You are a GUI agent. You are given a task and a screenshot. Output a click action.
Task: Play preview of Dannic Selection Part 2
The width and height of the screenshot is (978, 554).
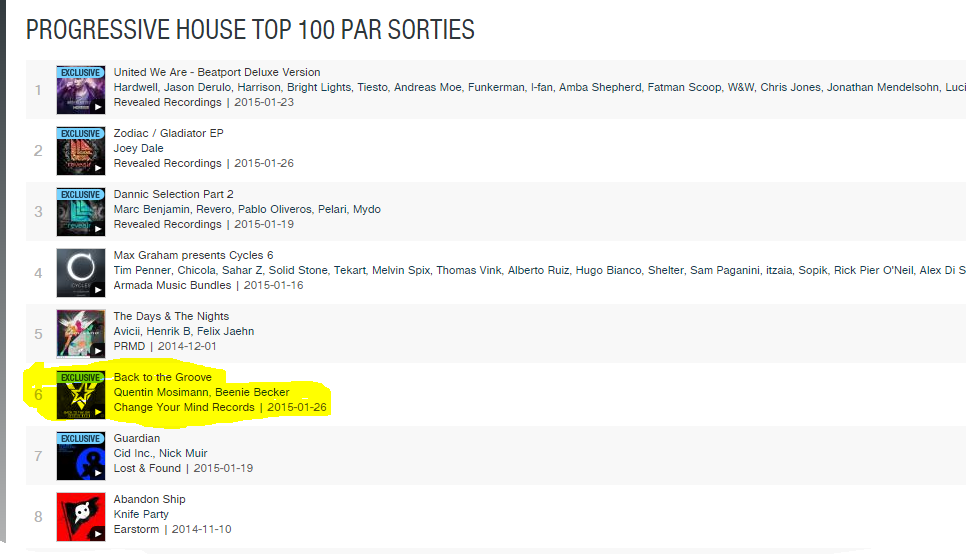98,230
